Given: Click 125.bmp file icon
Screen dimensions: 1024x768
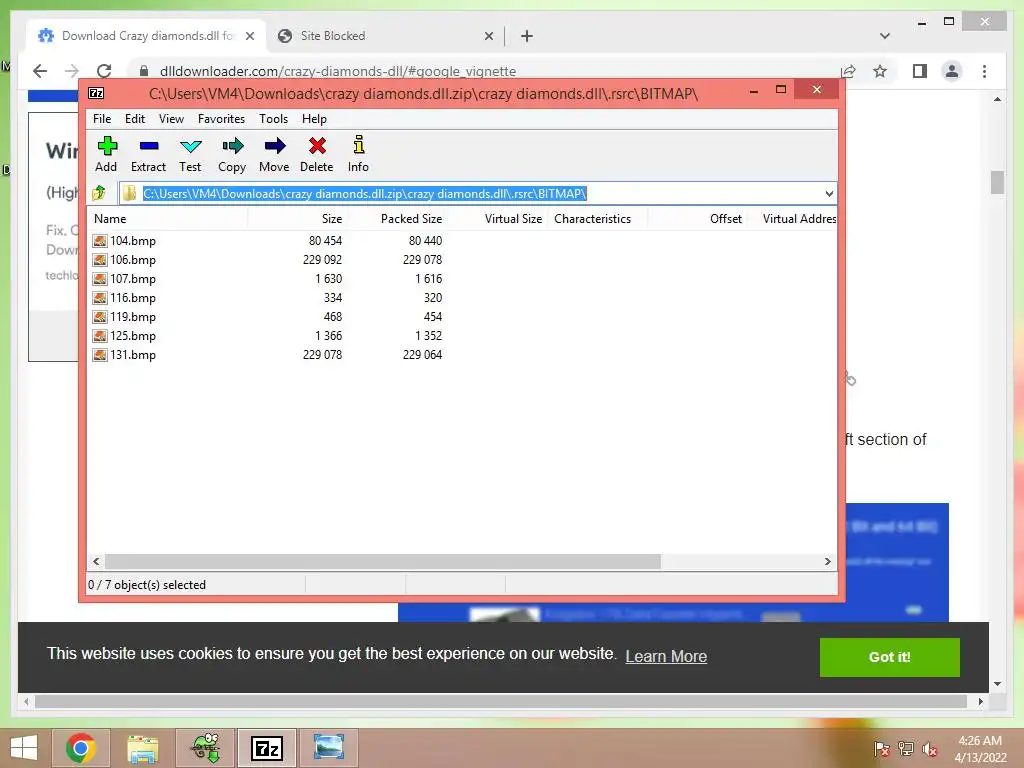Looking at the screenshot, I should [99, 336].
